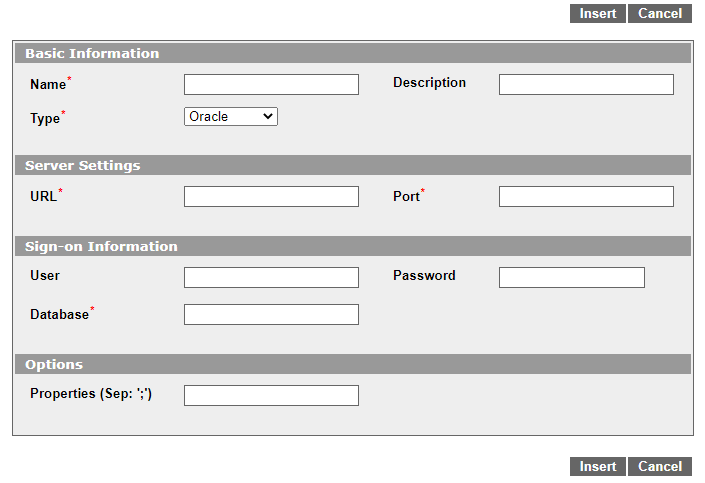Click the Database field label
Screen dimensions: 705x483
pos(59,314)
